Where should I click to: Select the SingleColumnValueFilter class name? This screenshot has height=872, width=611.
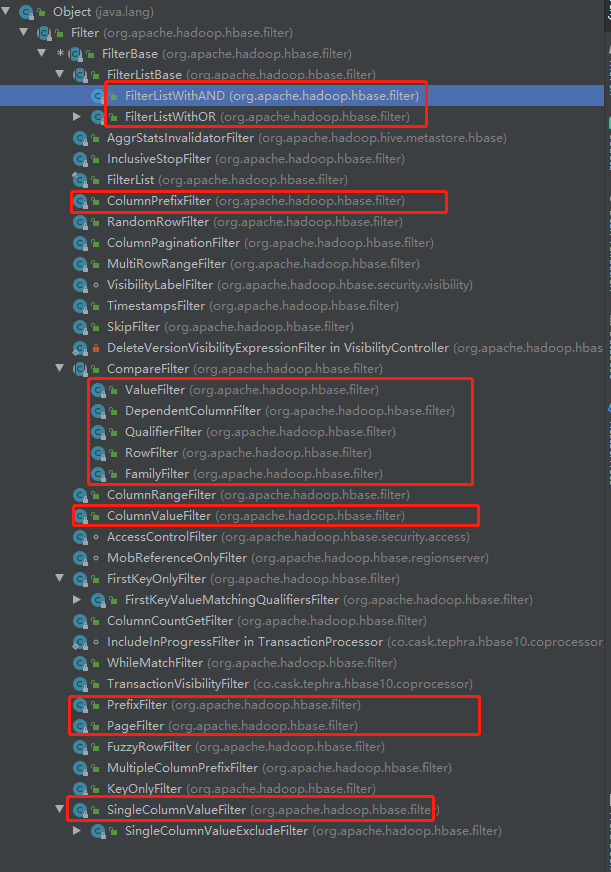click(x=176, y=810)
